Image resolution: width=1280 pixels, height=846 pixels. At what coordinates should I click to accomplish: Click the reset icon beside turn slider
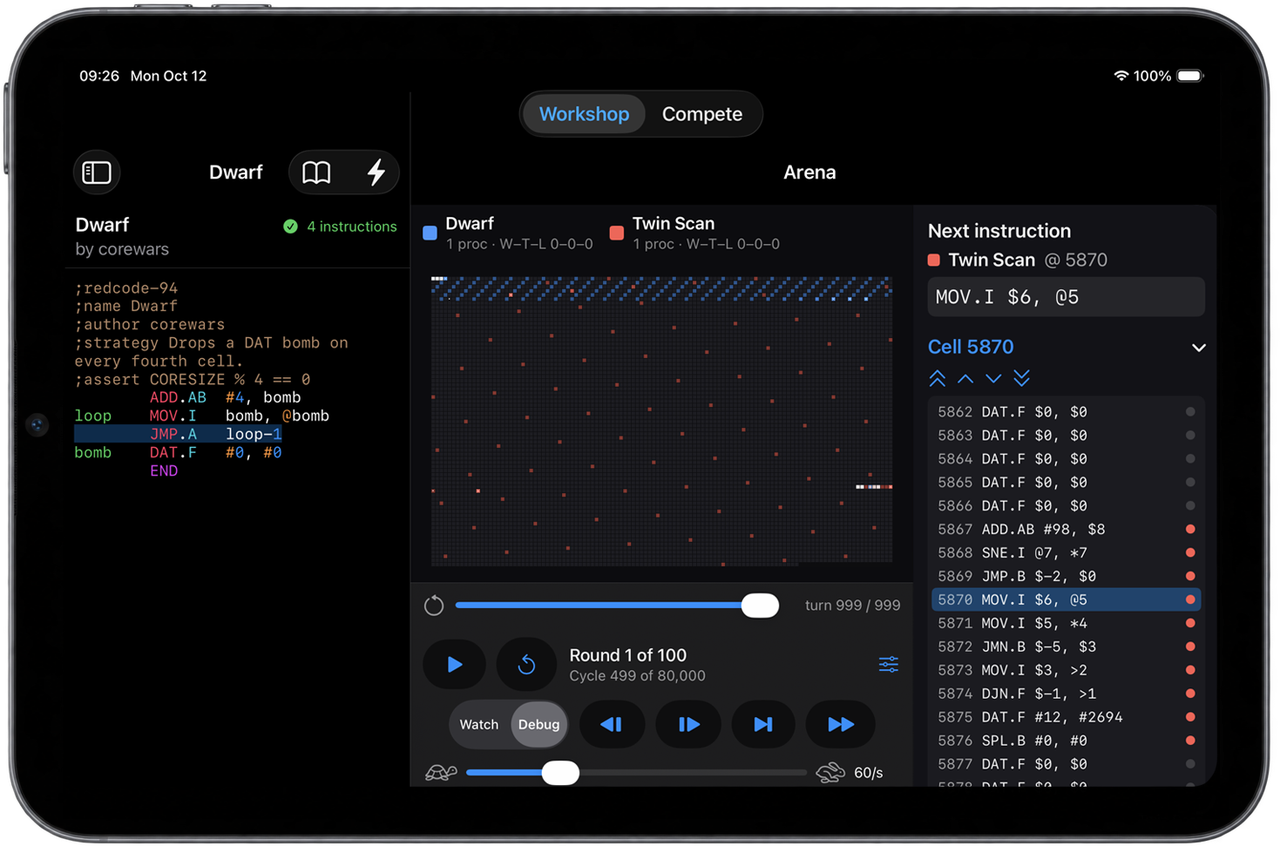click(x=434, y=606)
